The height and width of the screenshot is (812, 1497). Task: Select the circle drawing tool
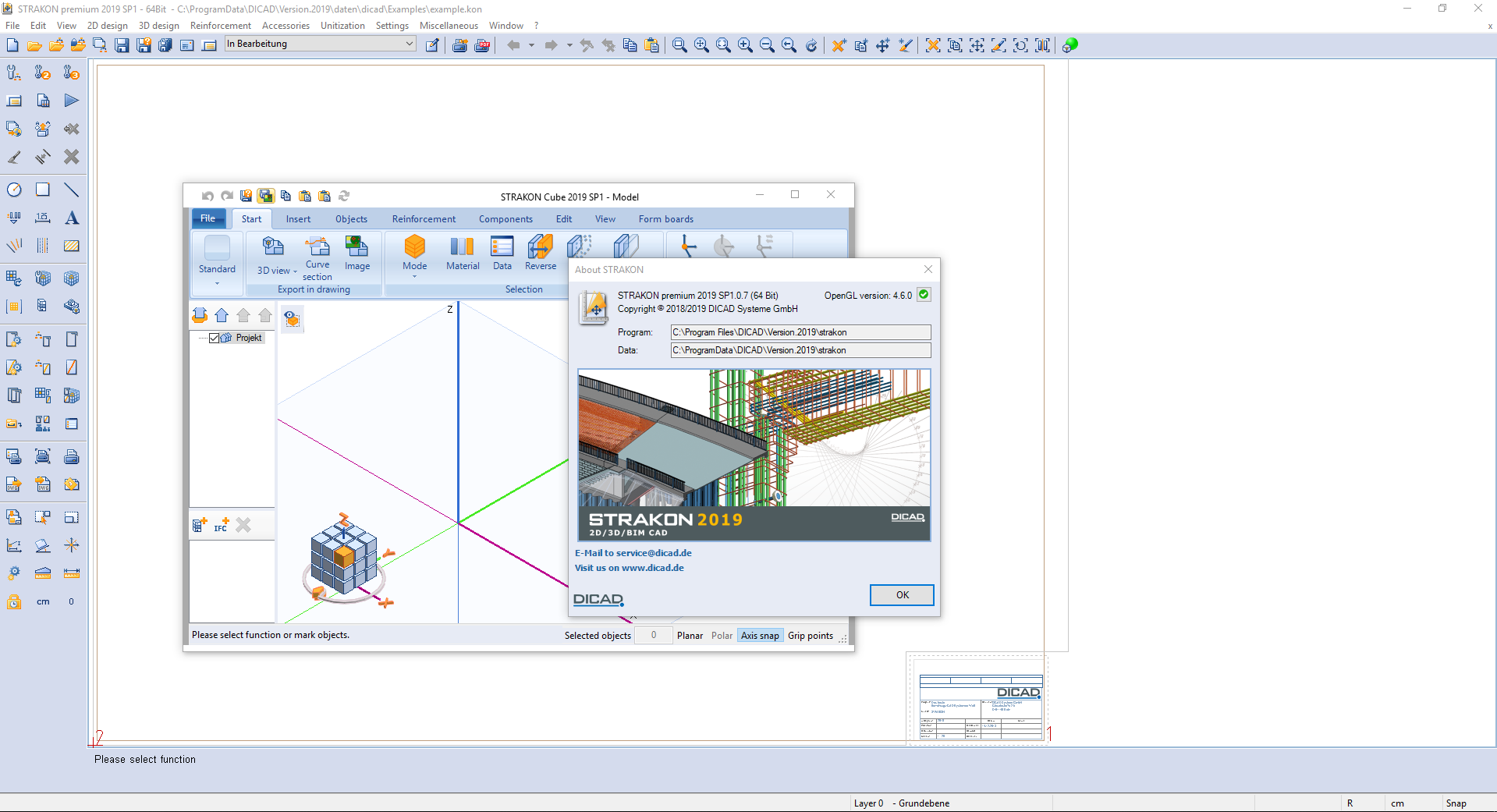click(14, 190)
